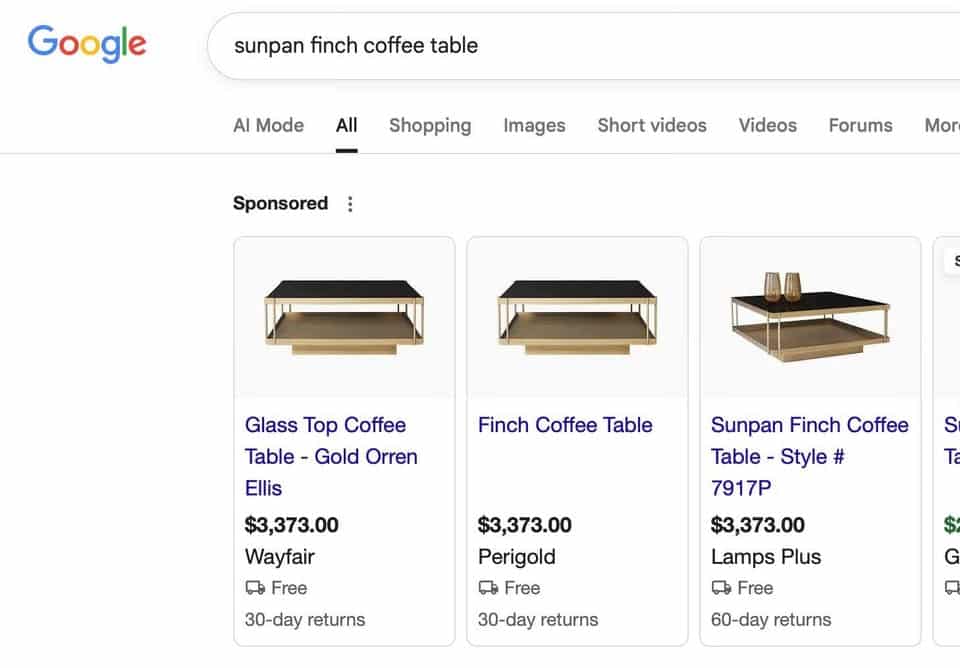Select the Shopping tab
Screen dimensions: 960x668
click(x=430, y=125)
